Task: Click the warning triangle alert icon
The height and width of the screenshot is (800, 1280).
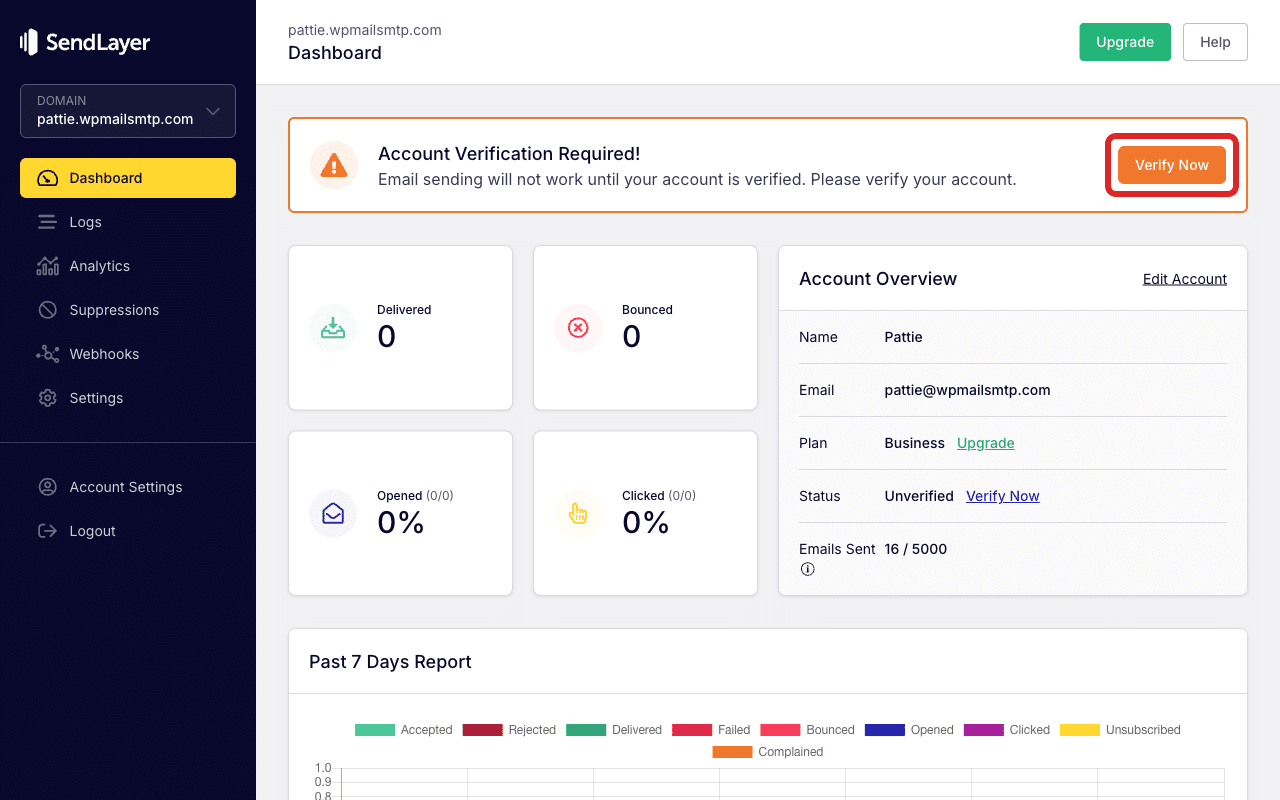Action: click(x=334, y=165)
